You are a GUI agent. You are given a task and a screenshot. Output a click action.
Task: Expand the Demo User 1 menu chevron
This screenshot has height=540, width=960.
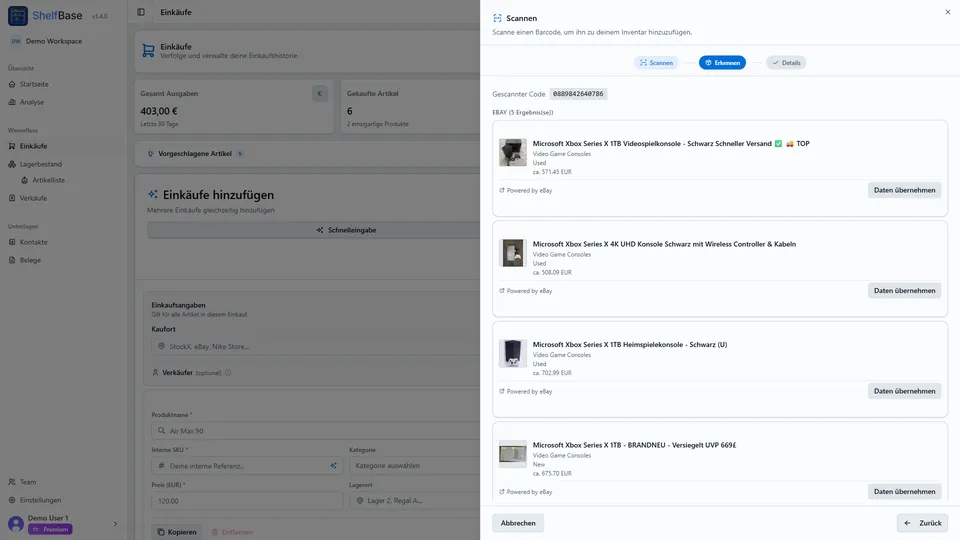pyautogui.click(x=115, y=524)
